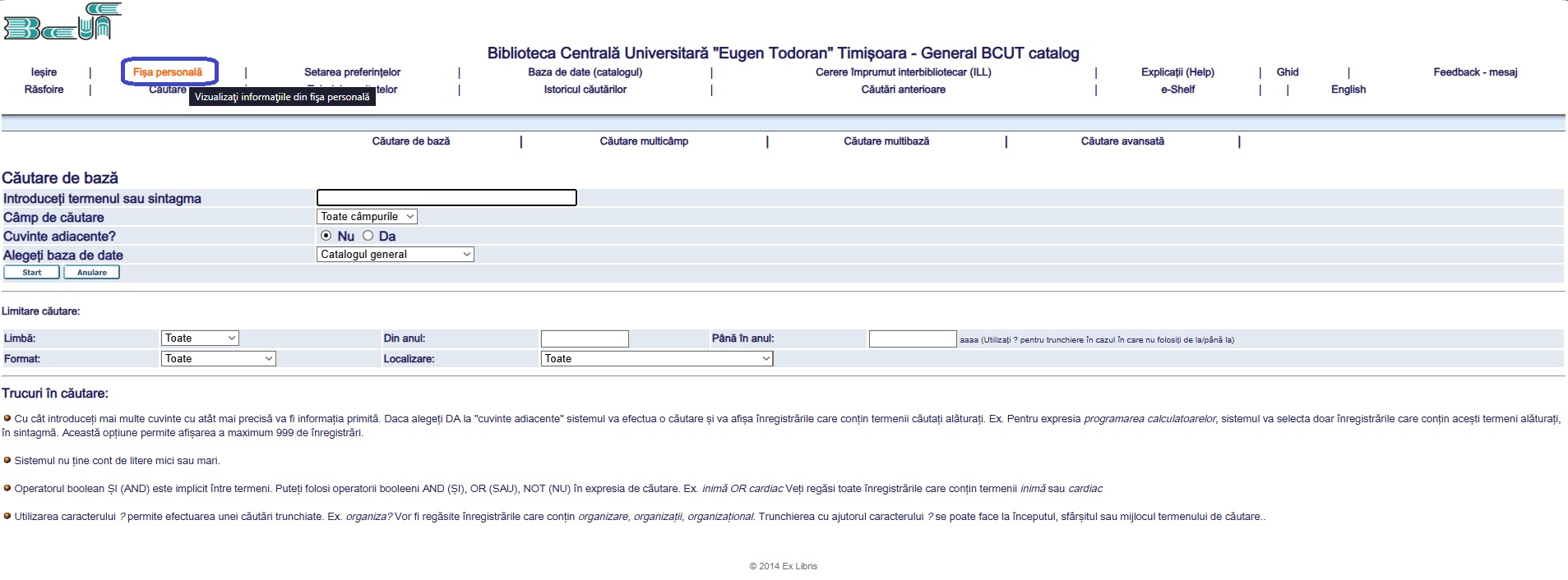1568x580 pixels.
Task: Switch interface to English
Action: tap(1348, 90)
